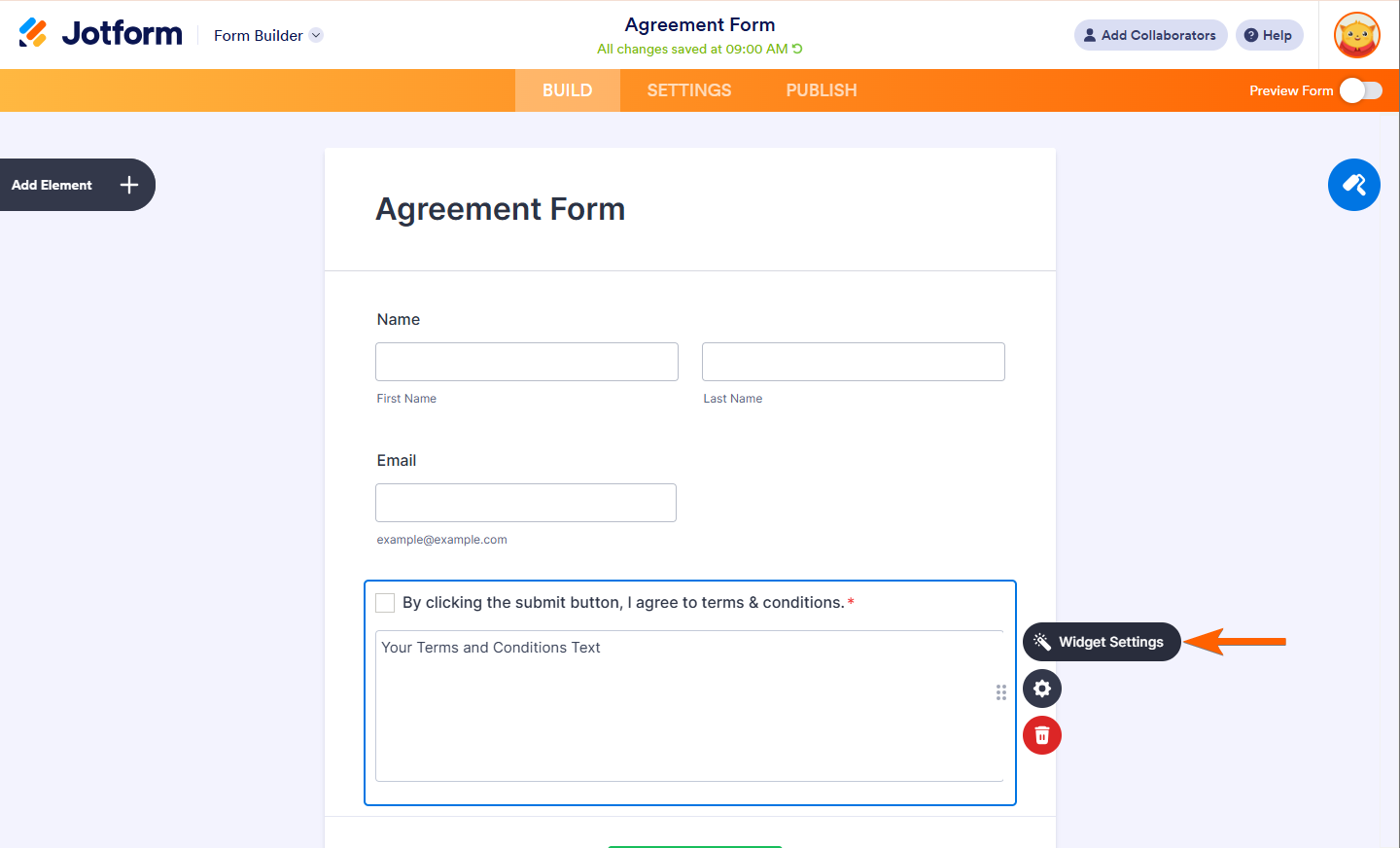1400x848 pixels.
Task: Click the revert changes icon near saved time
Action: coord(797,49)
